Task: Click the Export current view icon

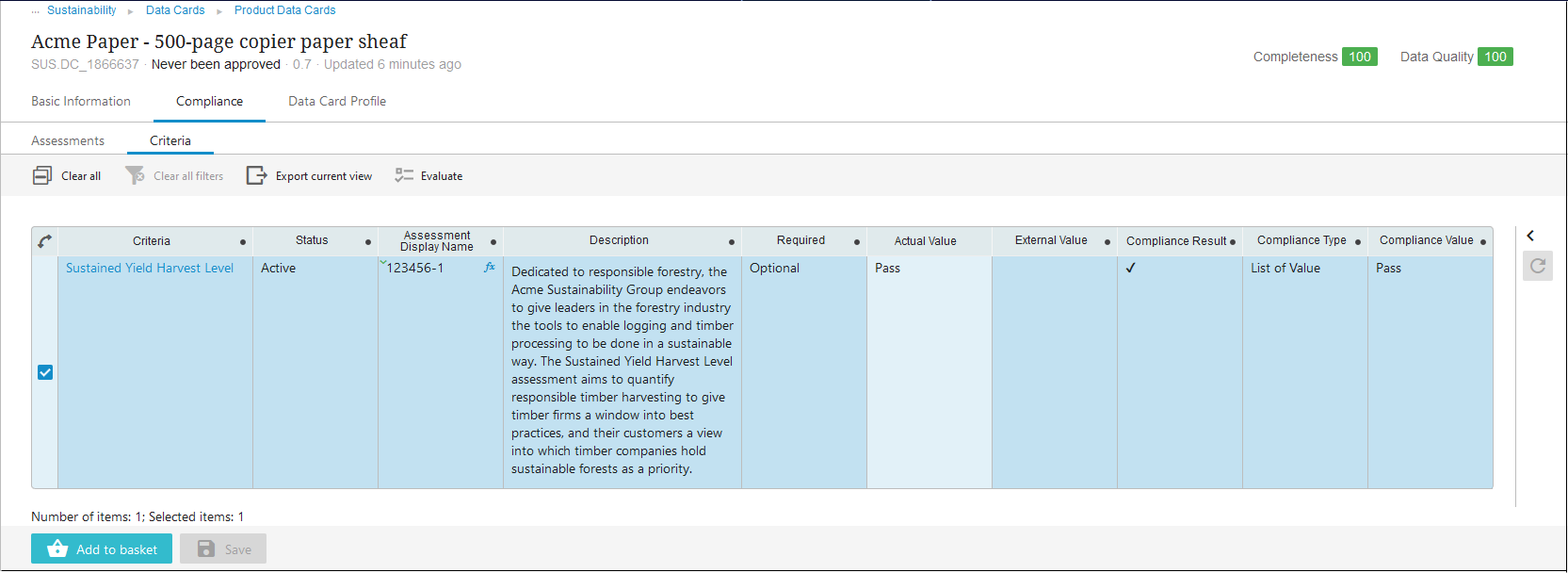Action: (x=256, y=176)
